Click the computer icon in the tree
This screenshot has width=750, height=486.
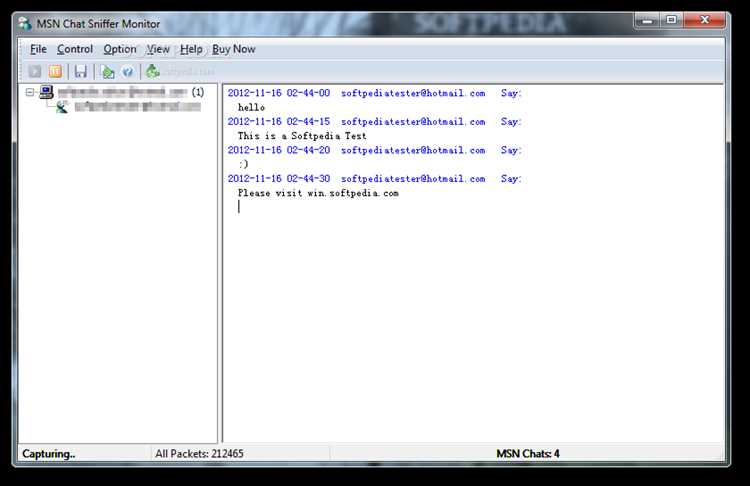tap(46, 92)
